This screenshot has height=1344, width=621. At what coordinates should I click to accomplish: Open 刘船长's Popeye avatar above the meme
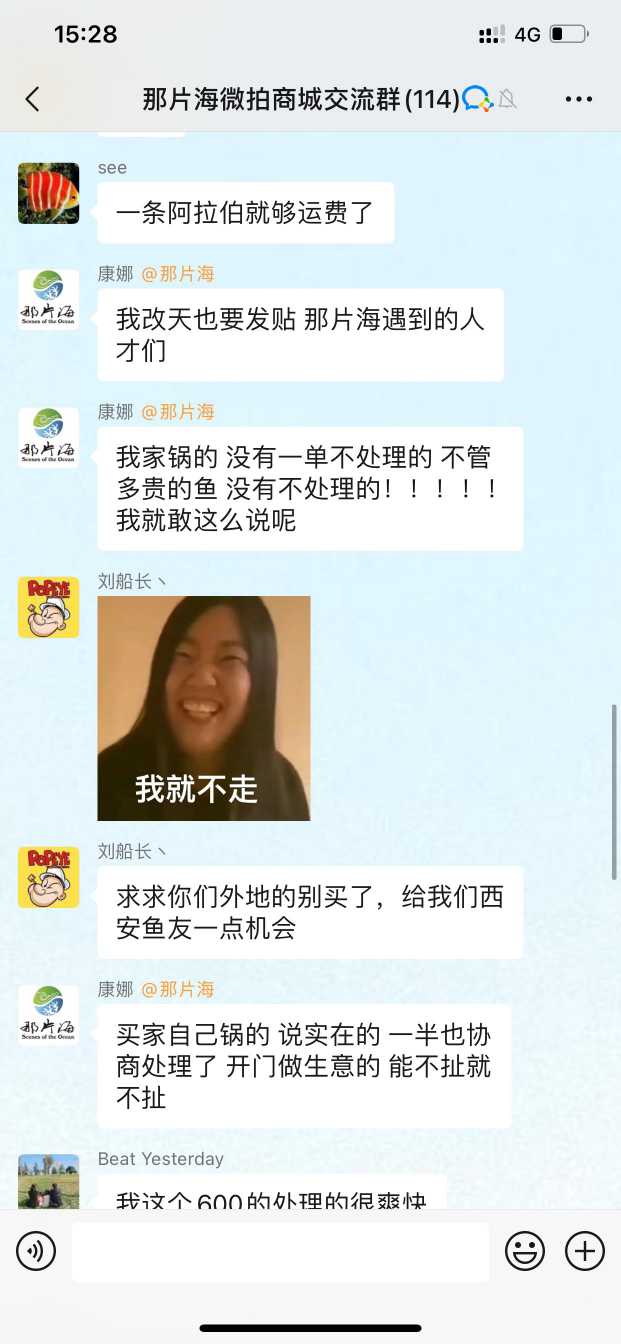(48, 607)
